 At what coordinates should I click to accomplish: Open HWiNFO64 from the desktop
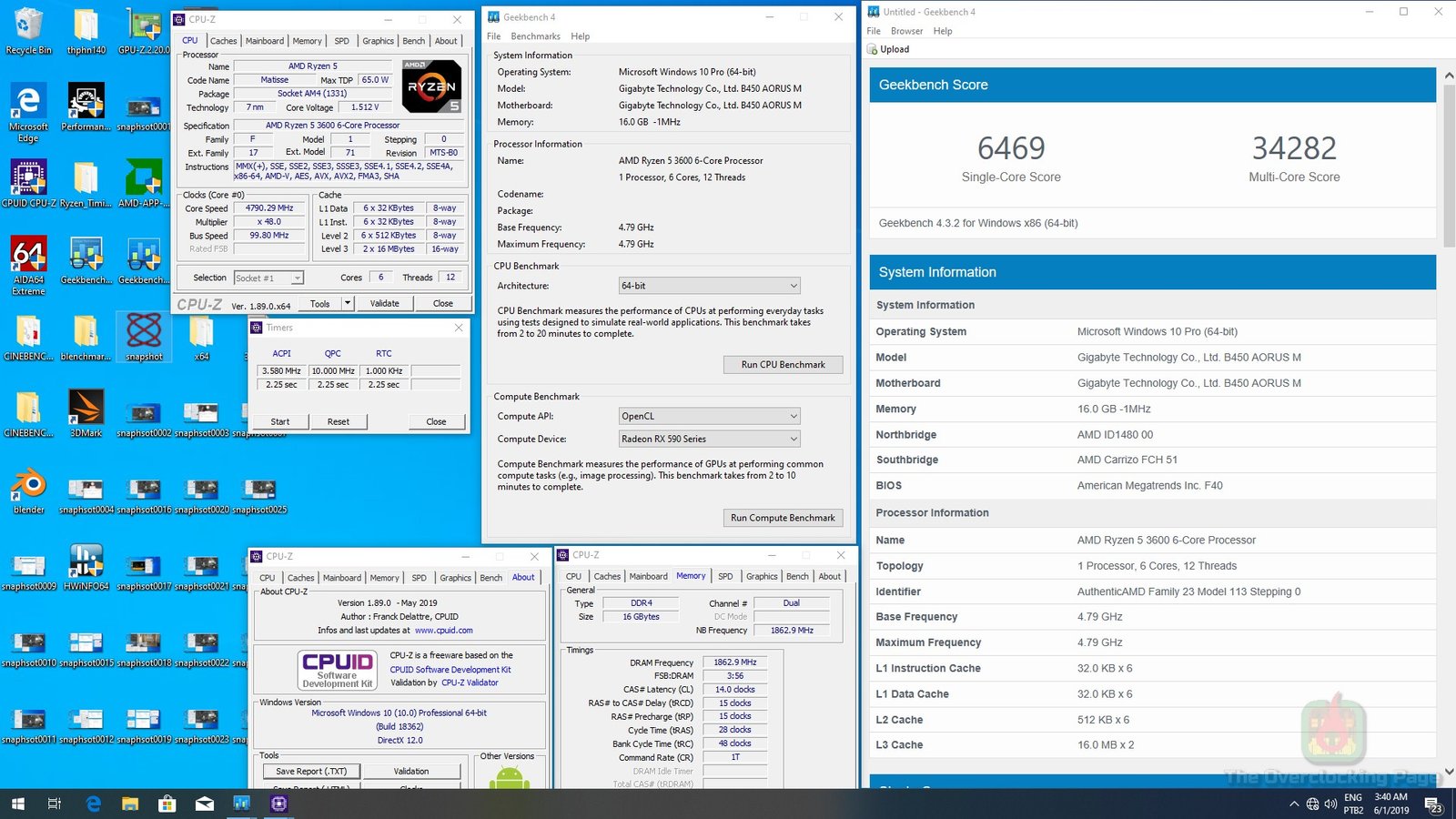(x=86, y=563)
